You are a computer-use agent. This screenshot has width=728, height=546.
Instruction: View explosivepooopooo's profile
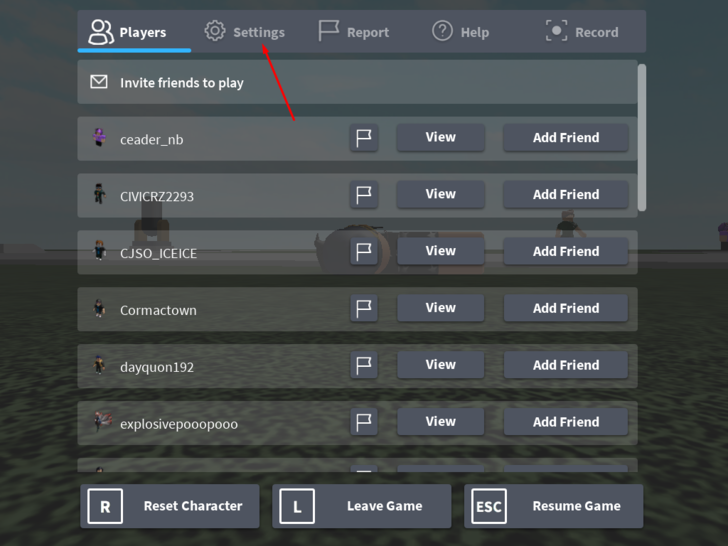[441, 422]
